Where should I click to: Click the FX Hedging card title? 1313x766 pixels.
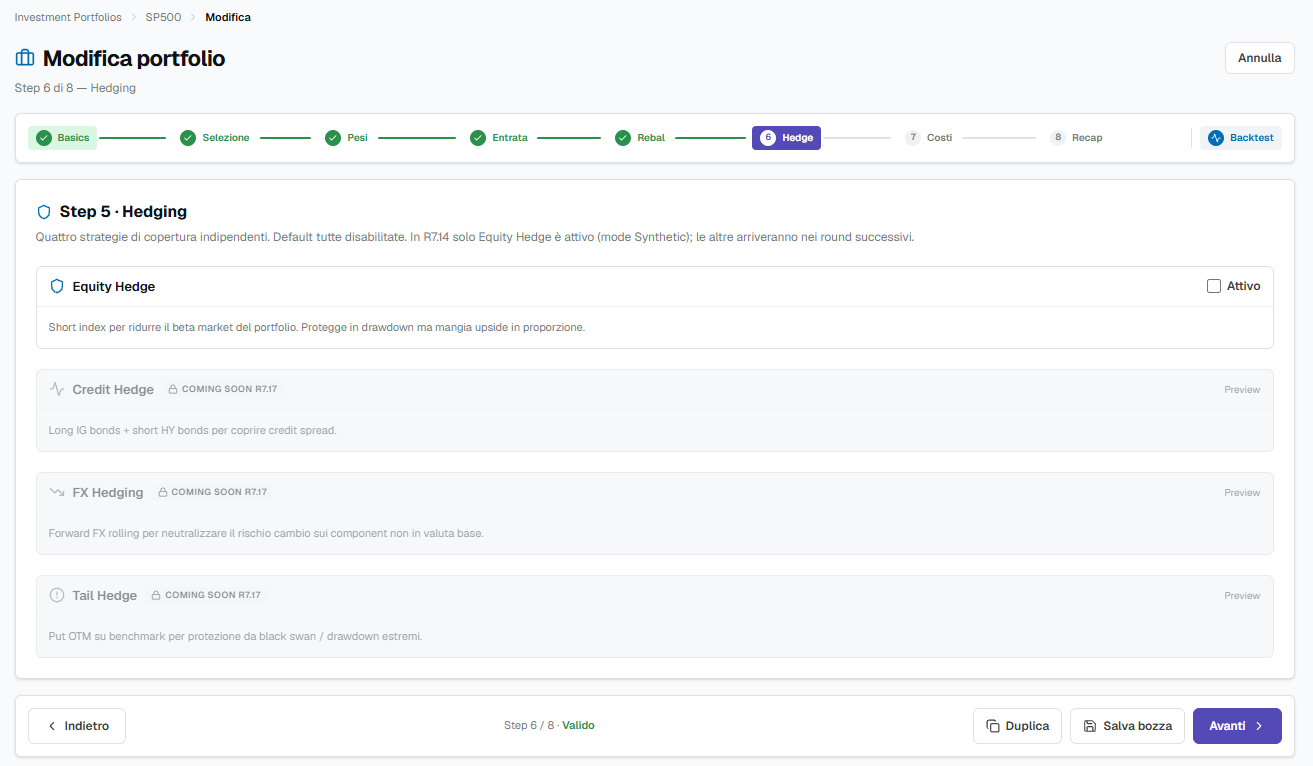click(108, 492)
